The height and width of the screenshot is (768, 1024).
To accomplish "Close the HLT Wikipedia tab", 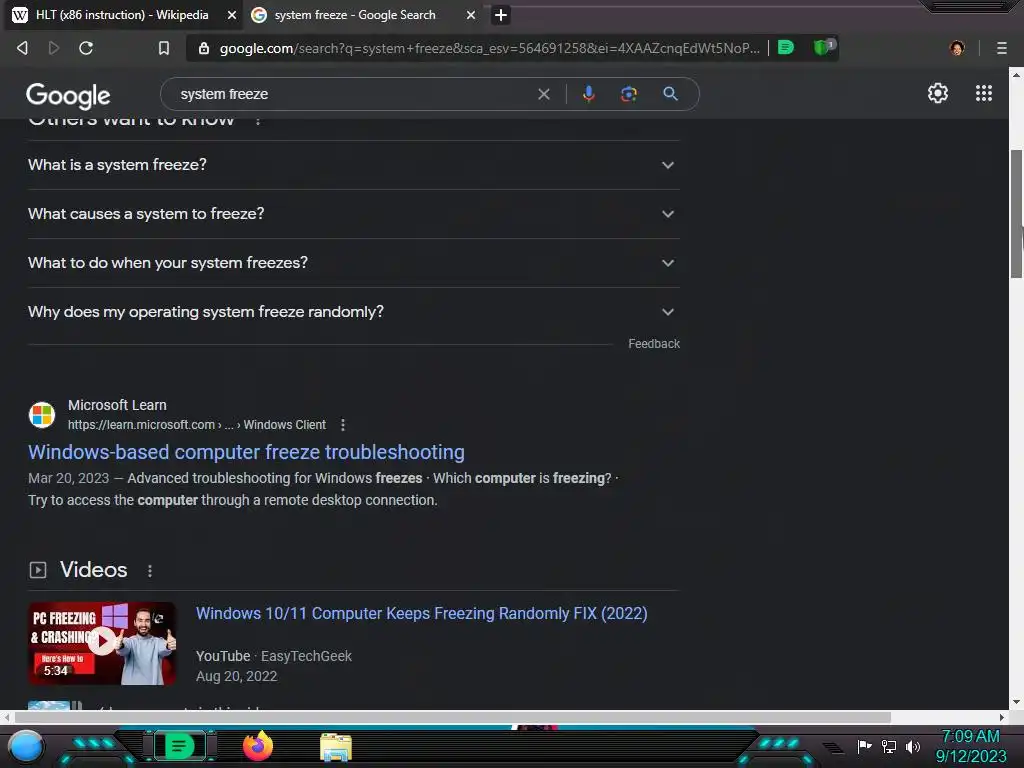I will [x=231, y=15].
